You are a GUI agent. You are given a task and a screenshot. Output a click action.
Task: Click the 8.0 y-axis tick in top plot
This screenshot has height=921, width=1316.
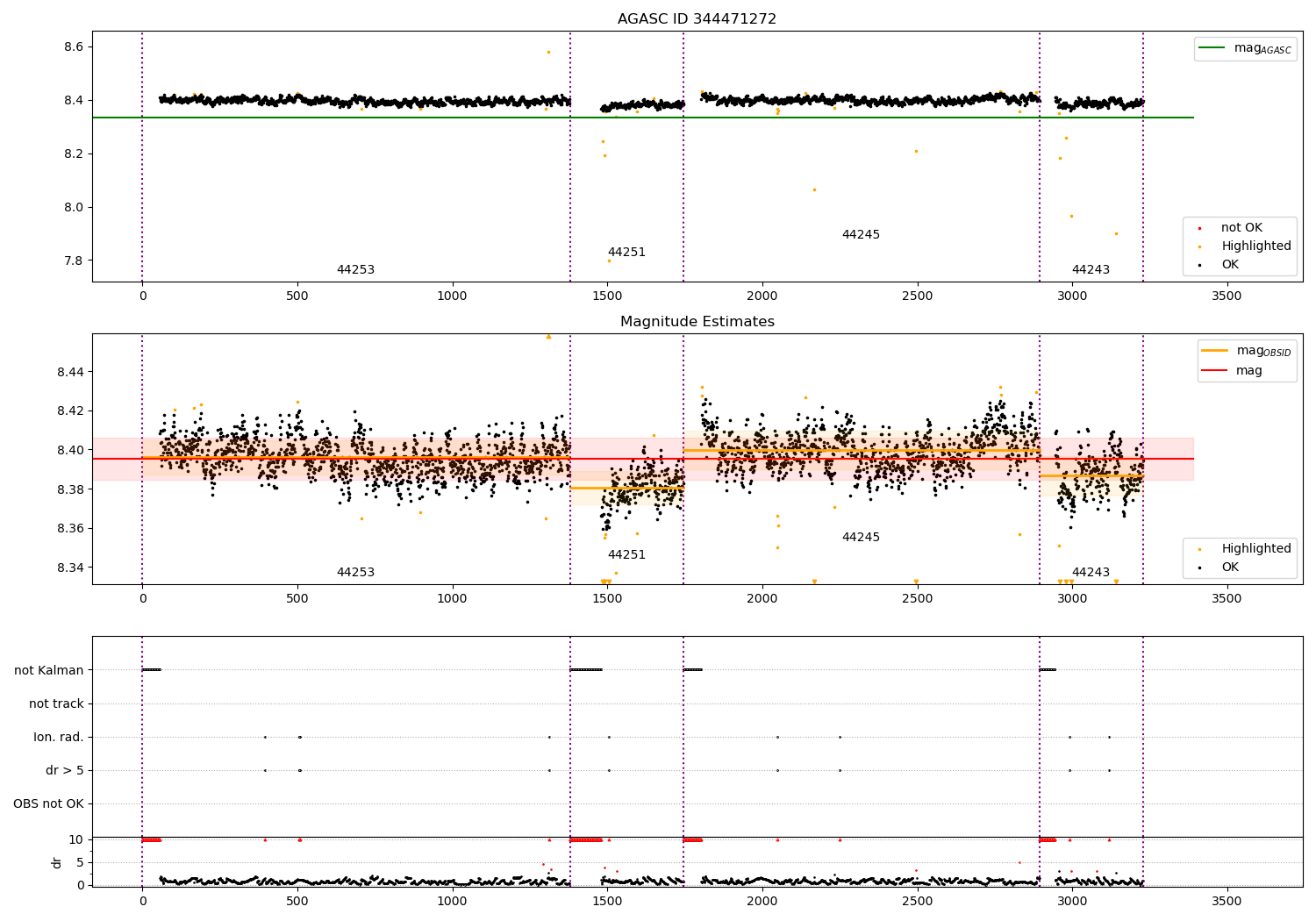(x=74, y=208)
